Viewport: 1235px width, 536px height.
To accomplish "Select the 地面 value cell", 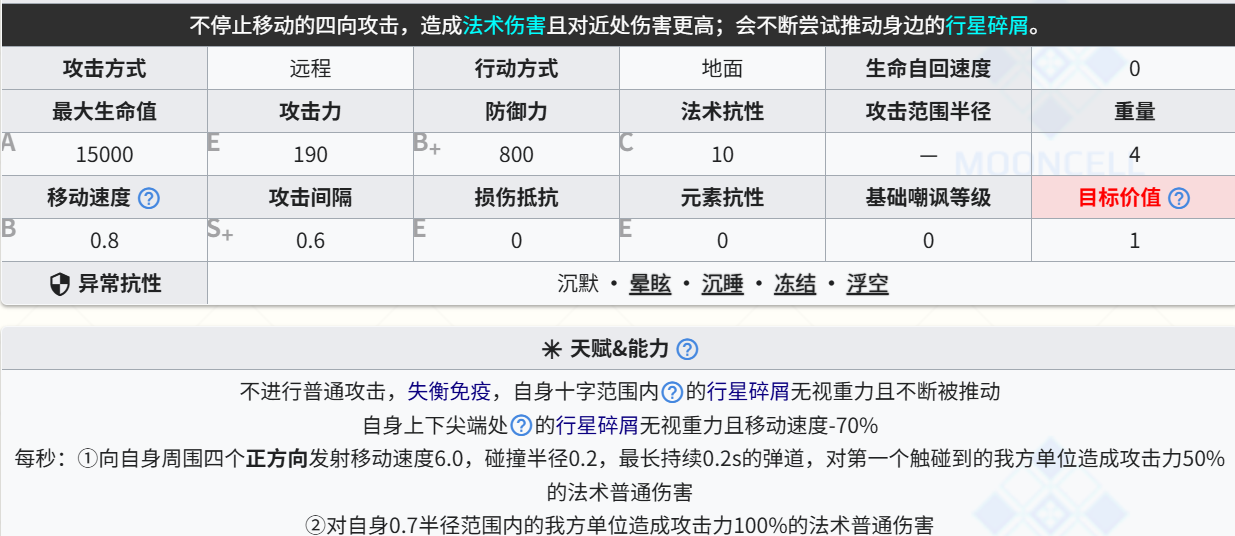I will 722,68.
